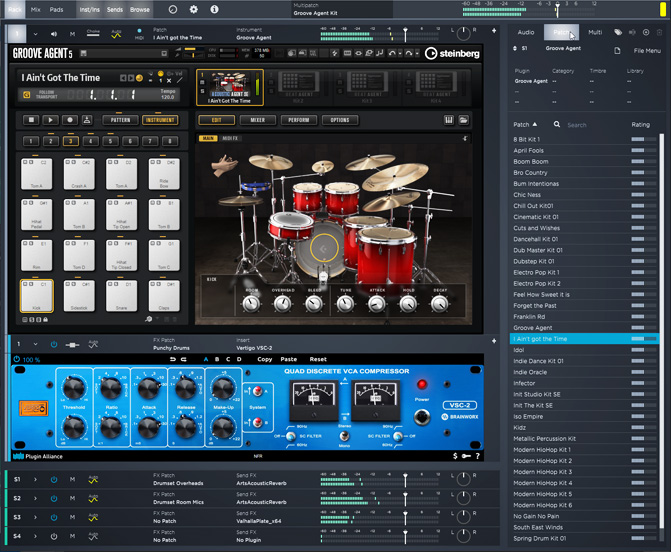Click the Groove Agent record button
Viewport: 671px width, 552px height.
71,120
